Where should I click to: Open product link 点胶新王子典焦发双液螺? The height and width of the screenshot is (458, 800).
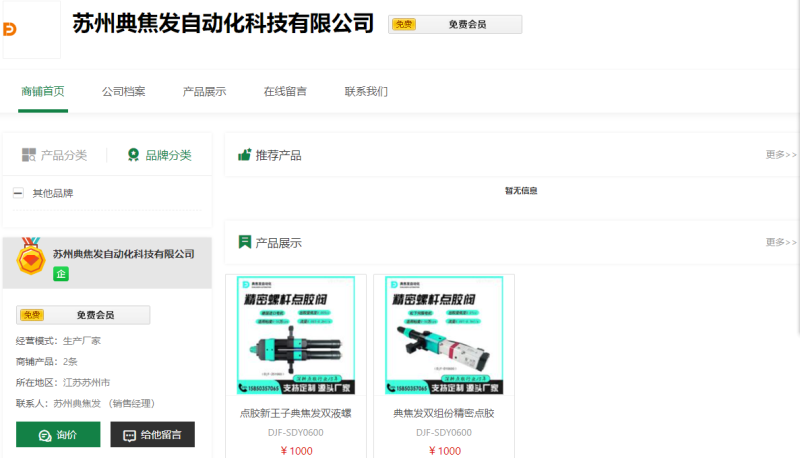point(296,413)
